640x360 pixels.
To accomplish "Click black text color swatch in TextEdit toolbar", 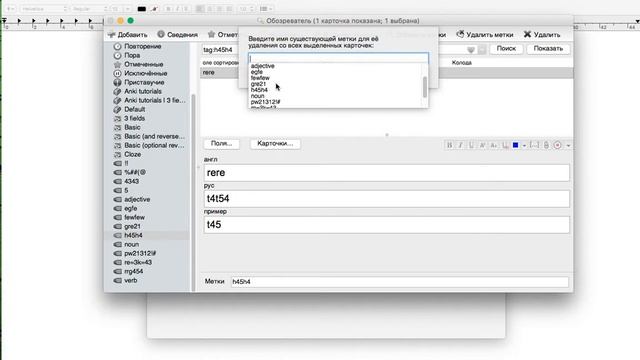I will 142,9.
